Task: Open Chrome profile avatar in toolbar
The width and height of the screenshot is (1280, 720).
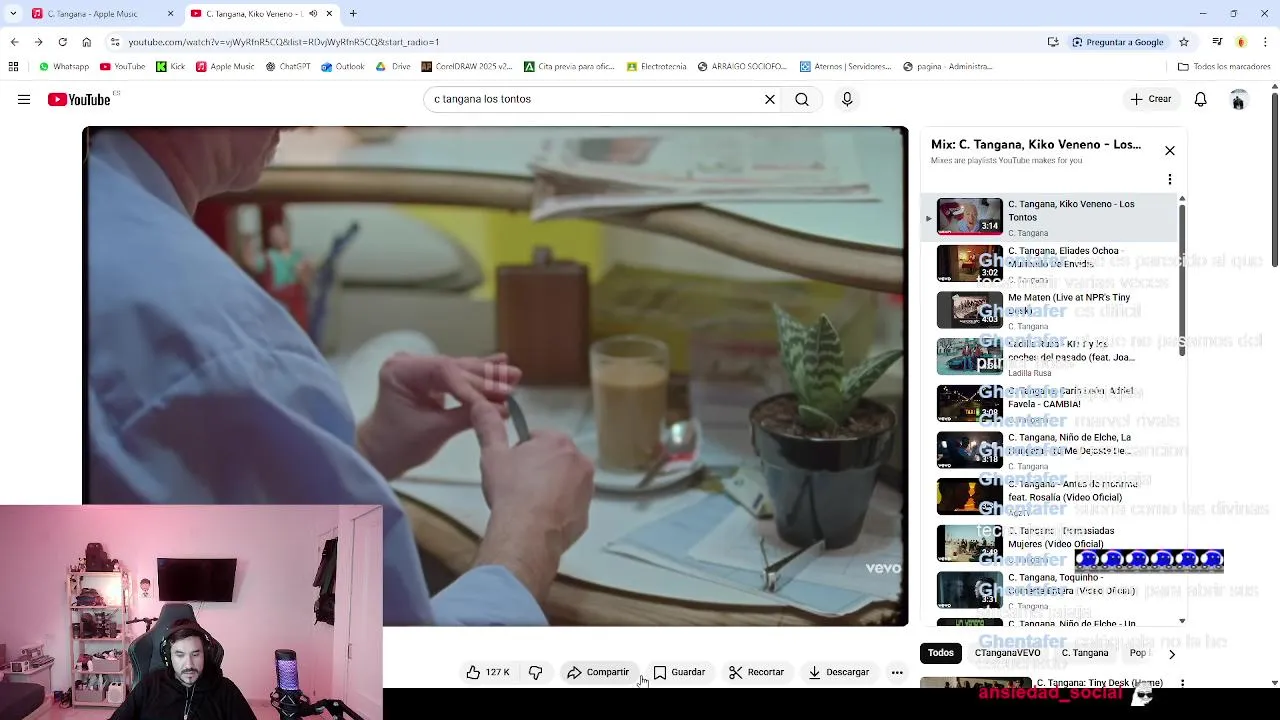Action: click(x=1241, y=42)
